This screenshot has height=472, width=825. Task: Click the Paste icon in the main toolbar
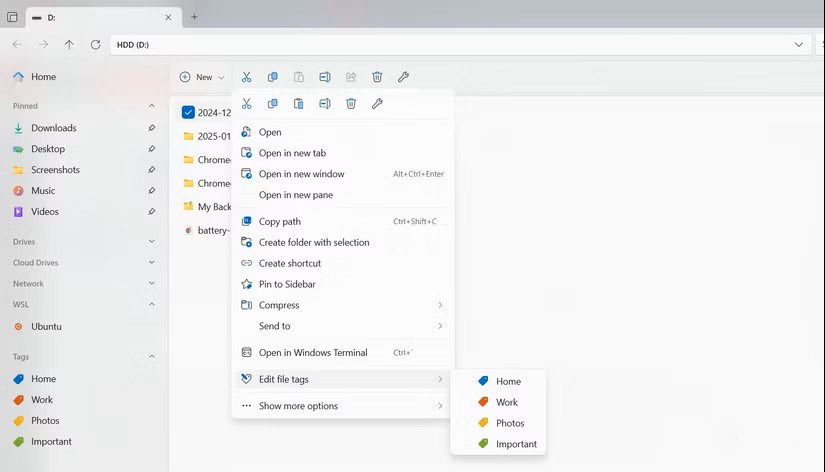coord(298,77)
